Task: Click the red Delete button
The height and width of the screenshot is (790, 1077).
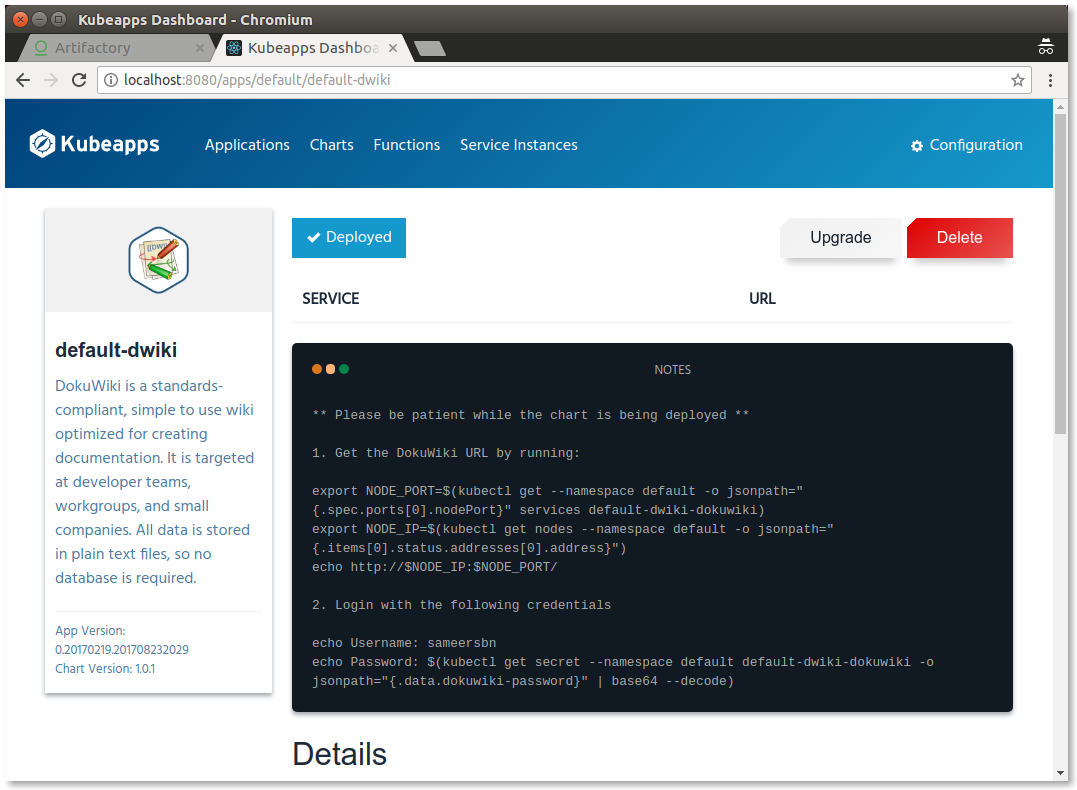Action: [x=960, y=238]
